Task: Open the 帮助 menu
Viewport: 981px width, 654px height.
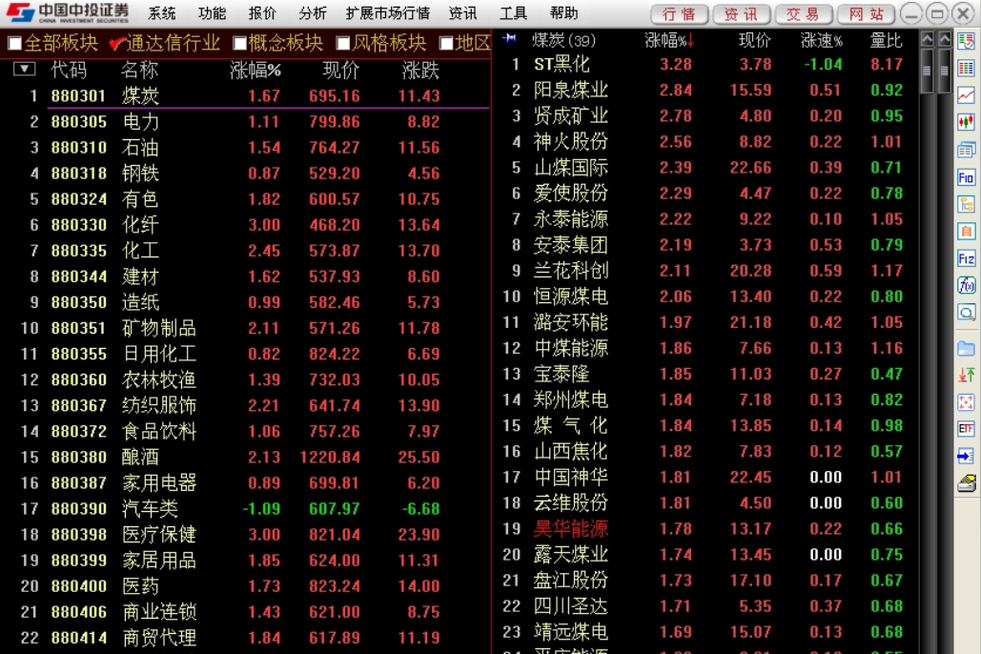Action: (564, 13)
